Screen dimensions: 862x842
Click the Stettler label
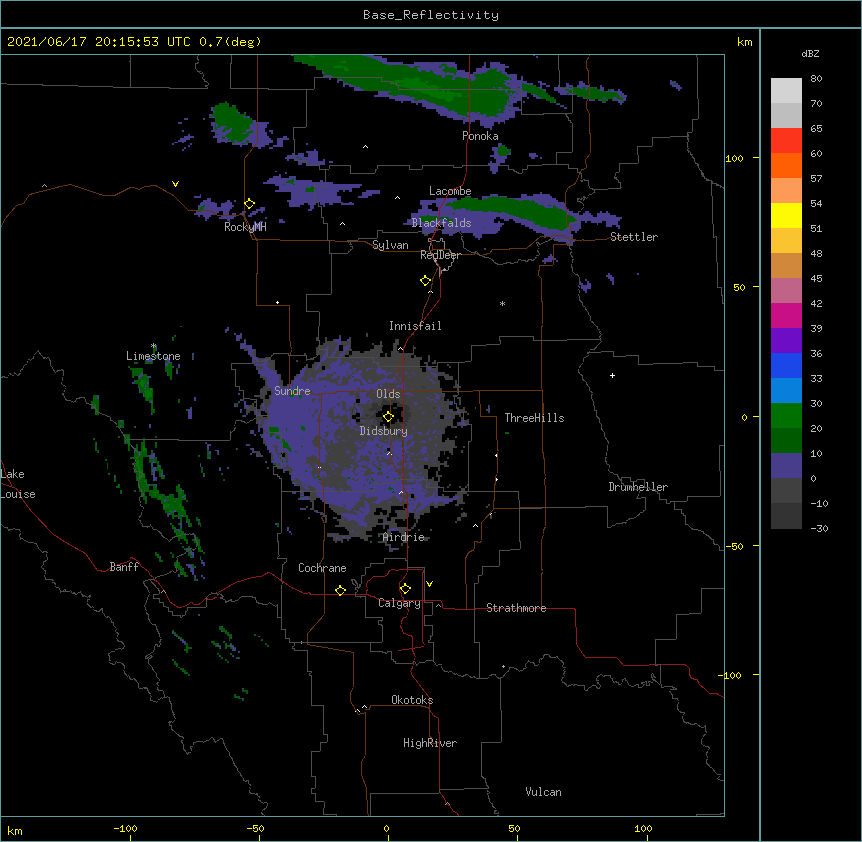(634, 237)
